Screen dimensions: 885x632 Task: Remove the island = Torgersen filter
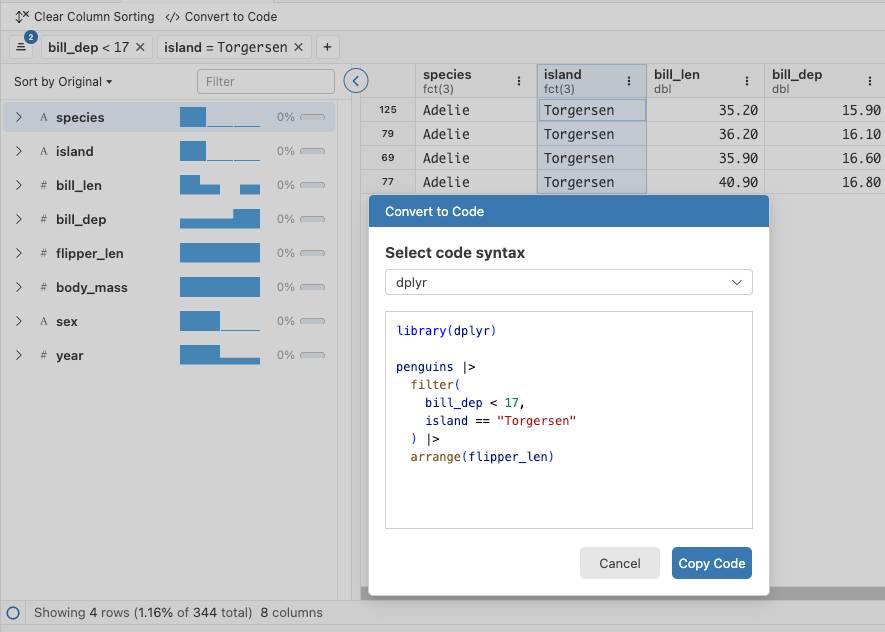pyautogui.click(x=298, y=47)
